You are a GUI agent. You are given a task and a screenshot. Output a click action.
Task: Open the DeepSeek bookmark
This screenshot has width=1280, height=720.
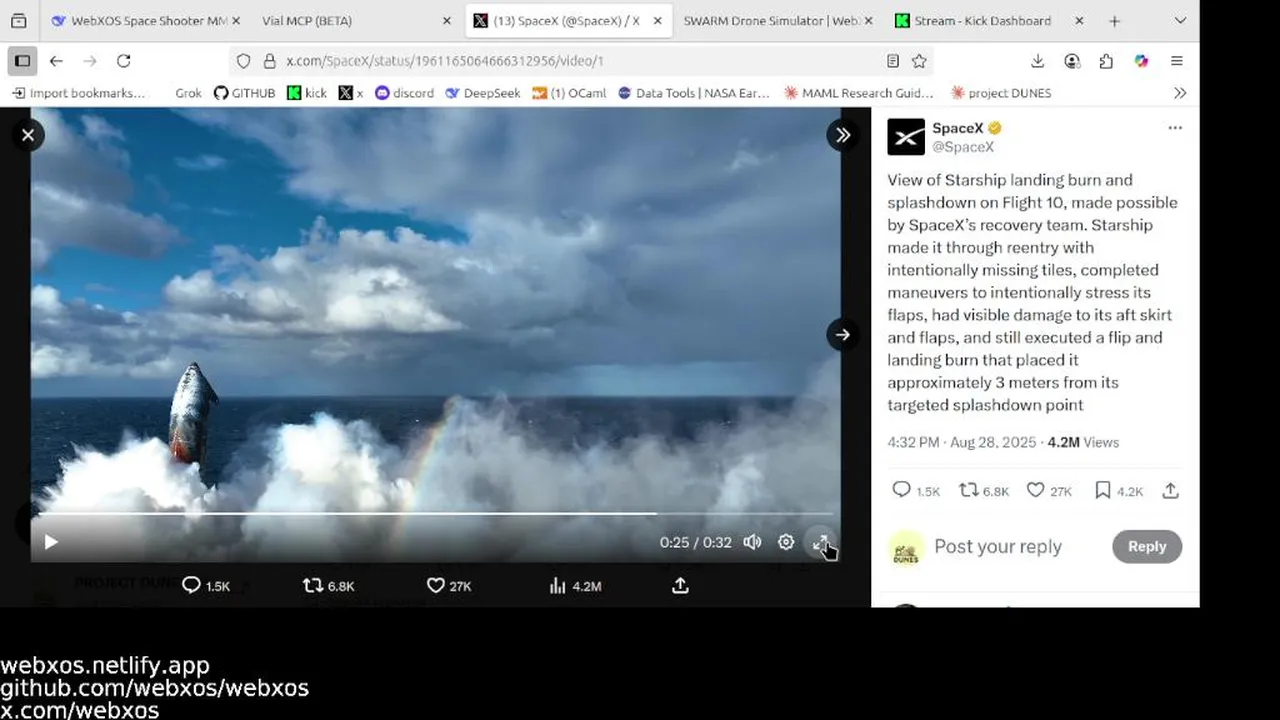point(483,93)
